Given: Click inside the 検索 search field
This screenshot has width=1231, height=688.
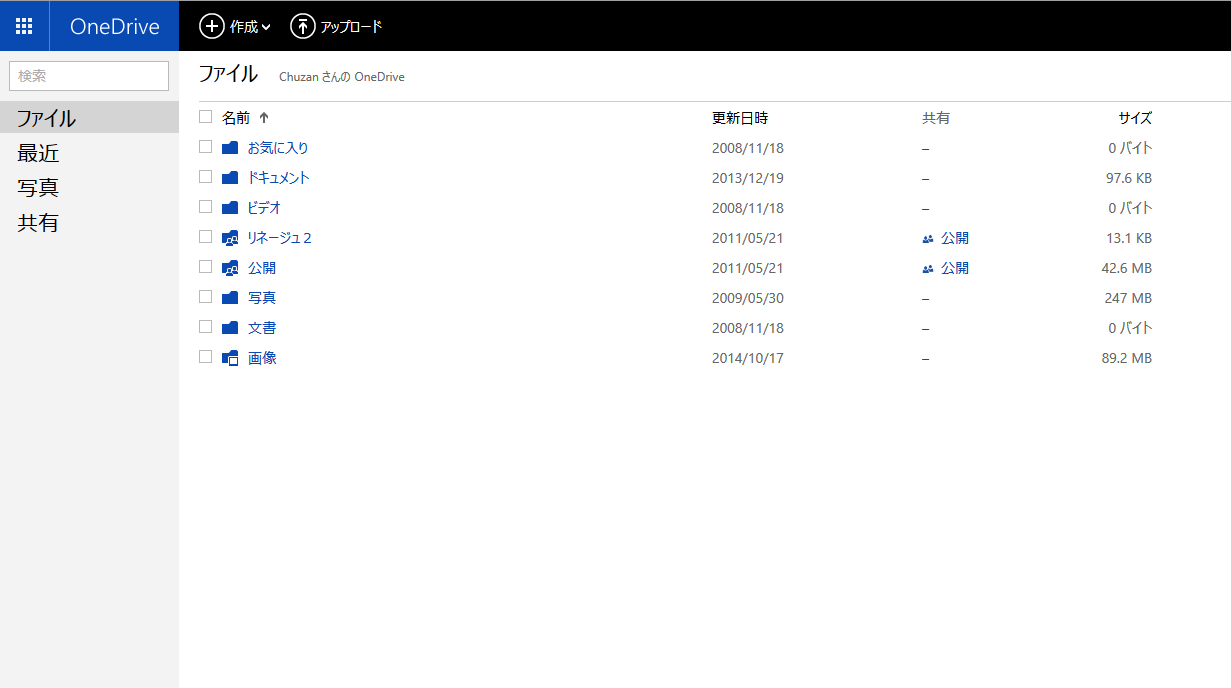Looking at the screenshot, I should tap(88, 75).
